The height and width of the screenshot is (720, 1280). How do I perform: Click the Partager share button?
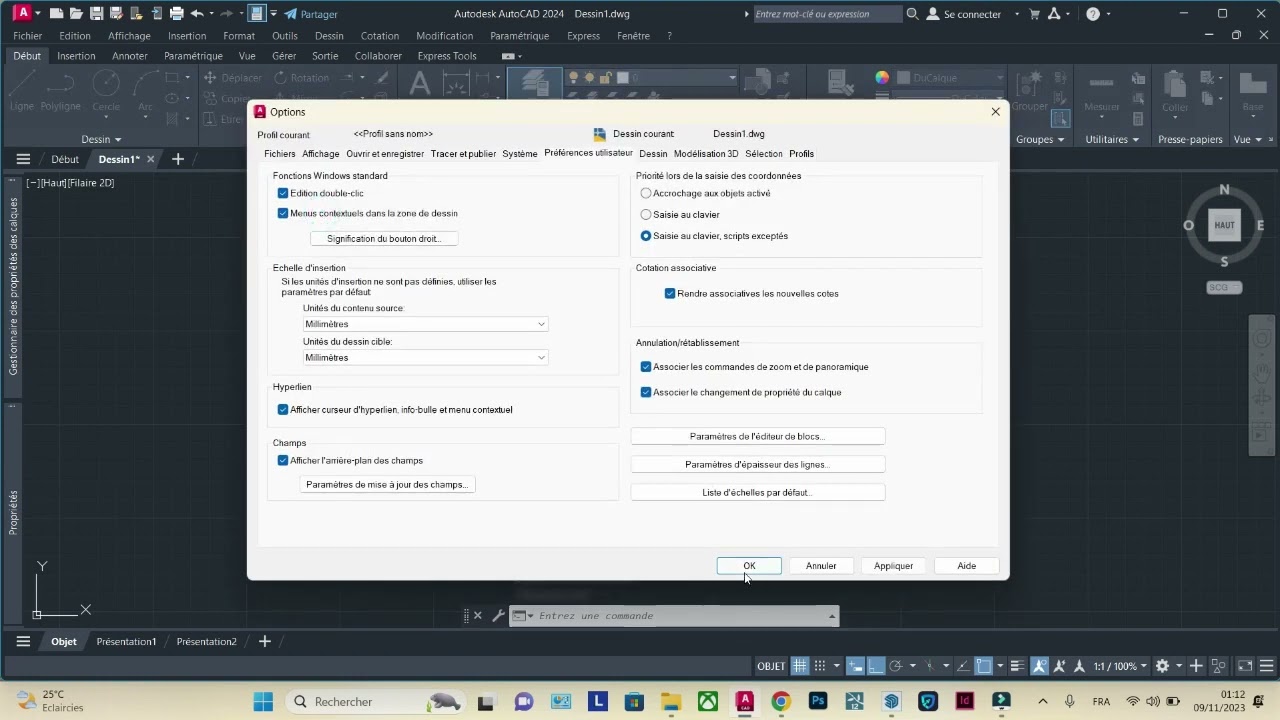click(311, 14)
